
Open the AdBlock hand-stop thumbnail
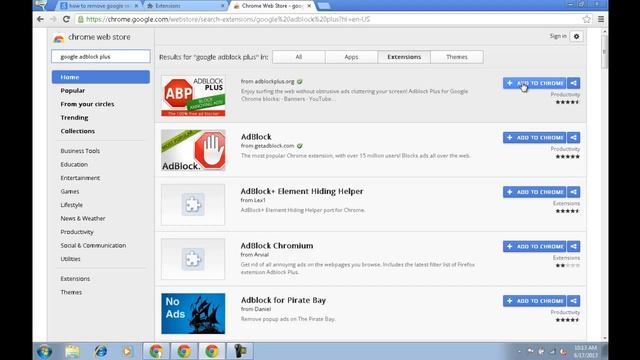193,150
